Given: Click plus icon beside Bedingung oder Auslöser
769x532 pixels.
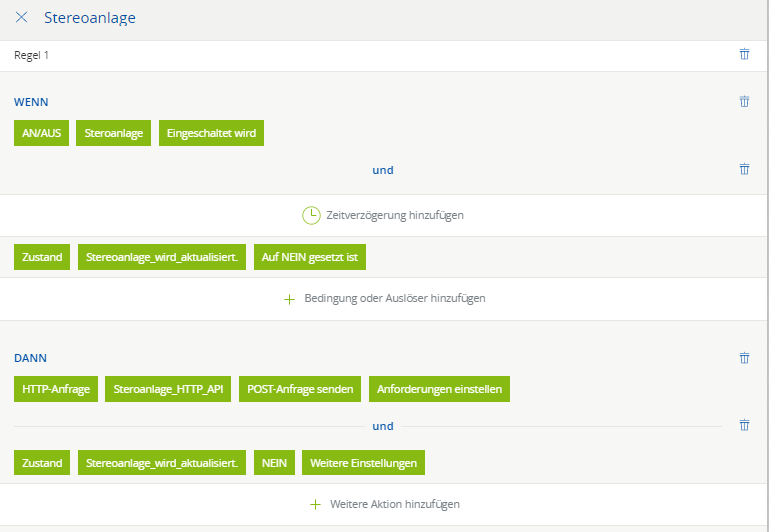Looking at the screenshot, I should pos(290,298).
